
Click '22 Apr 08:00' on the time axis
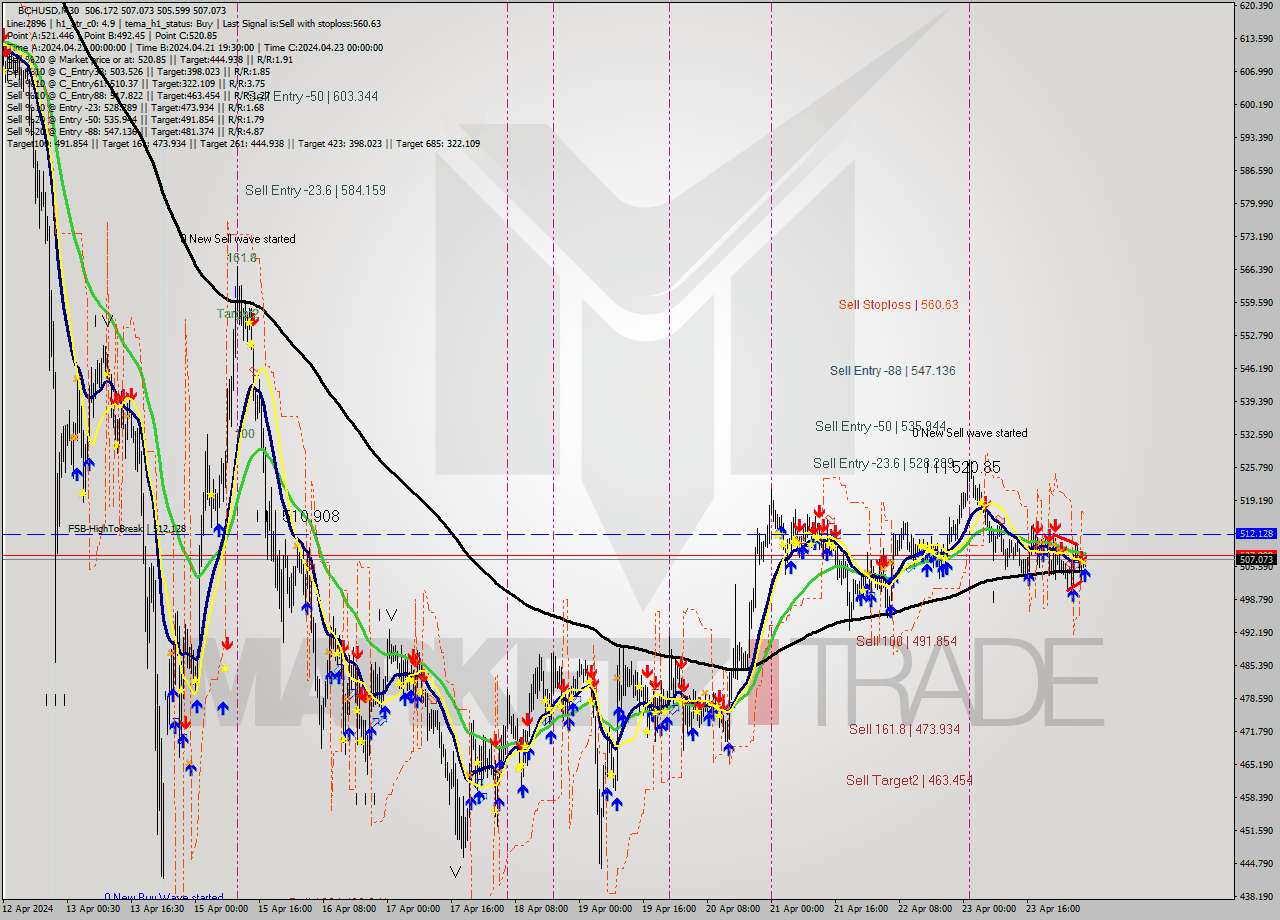click(925, 910)
